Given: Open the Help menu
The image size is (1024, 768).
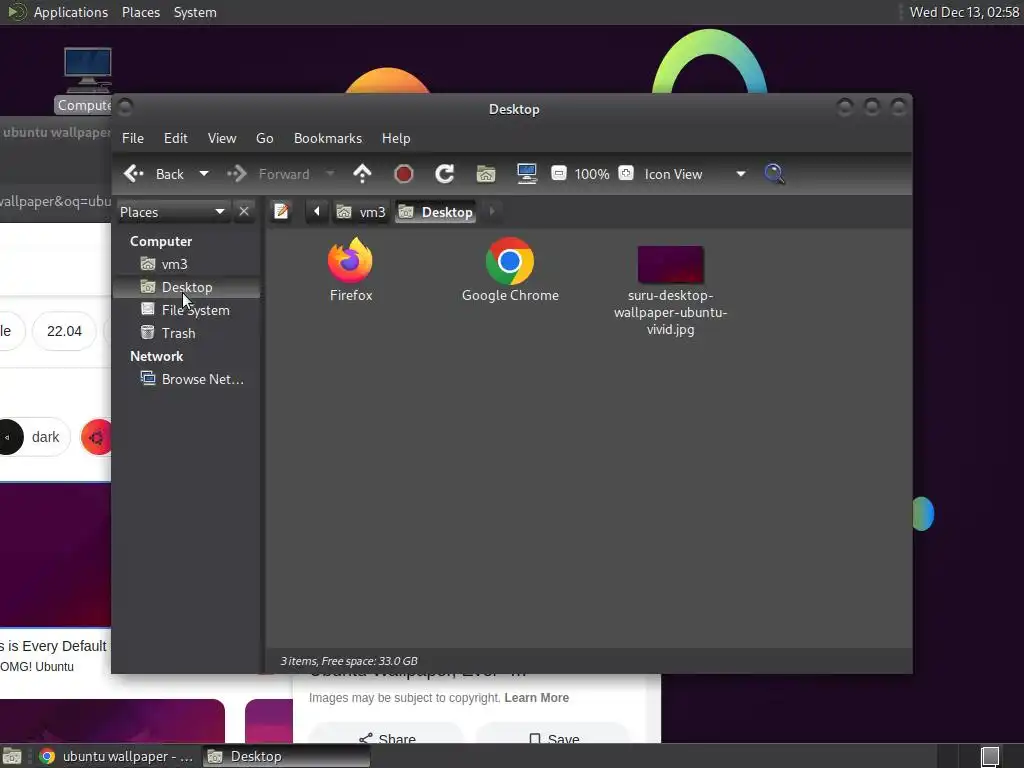Looking at the screenshot, I should [396, 138].
